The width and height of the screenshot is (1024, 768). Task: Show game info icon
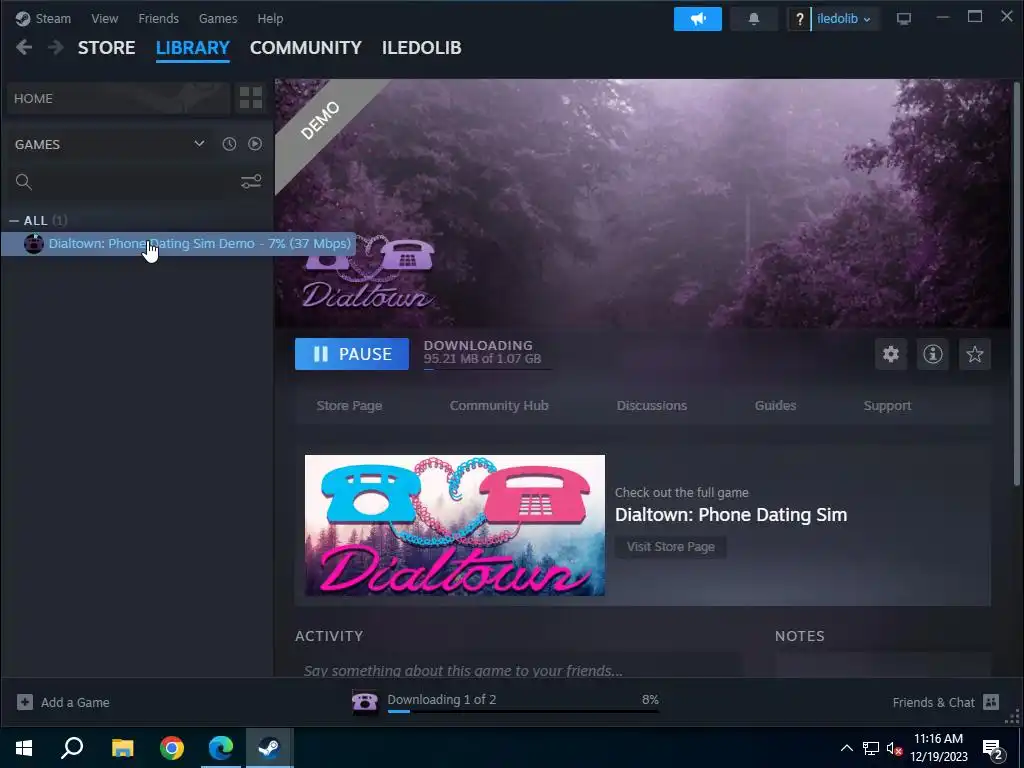[933, 354]
